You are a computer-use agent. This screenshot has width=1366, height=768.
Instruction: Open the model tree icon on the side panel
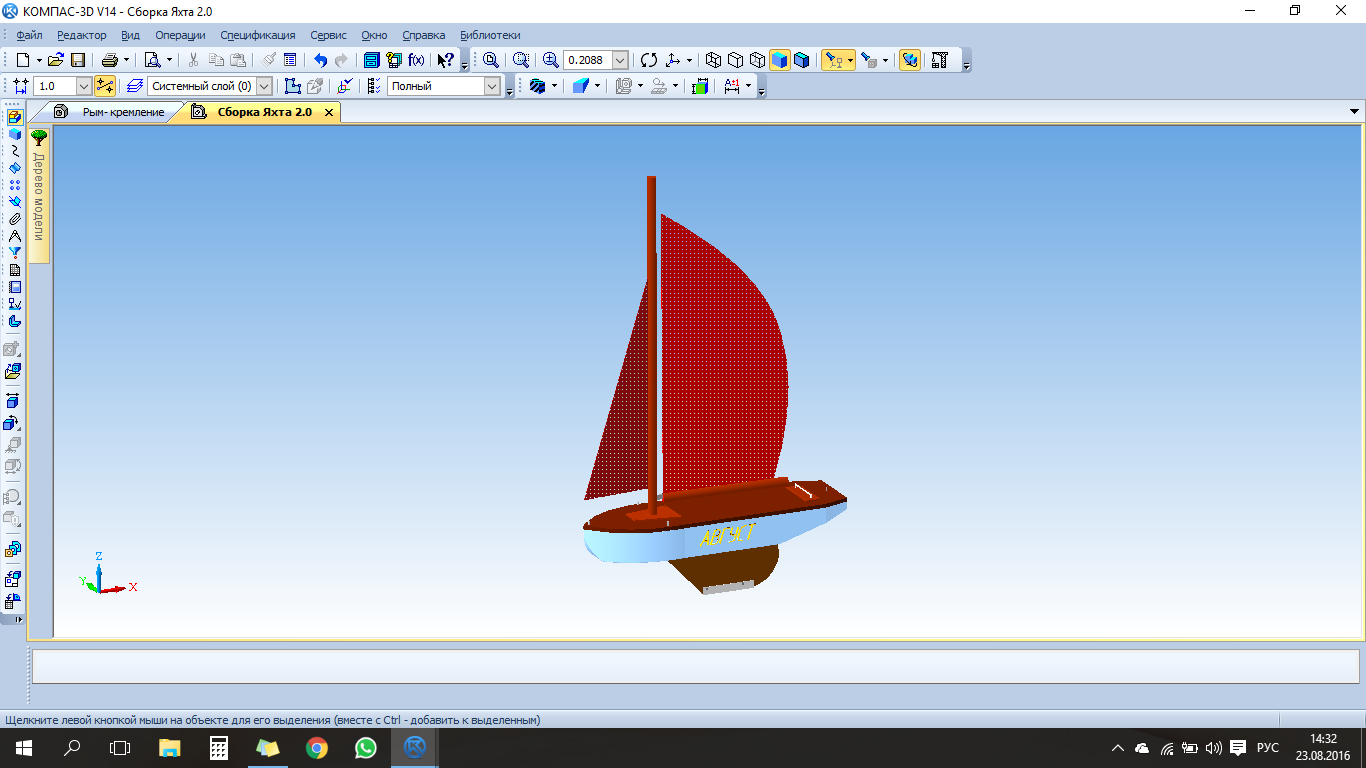39,138
